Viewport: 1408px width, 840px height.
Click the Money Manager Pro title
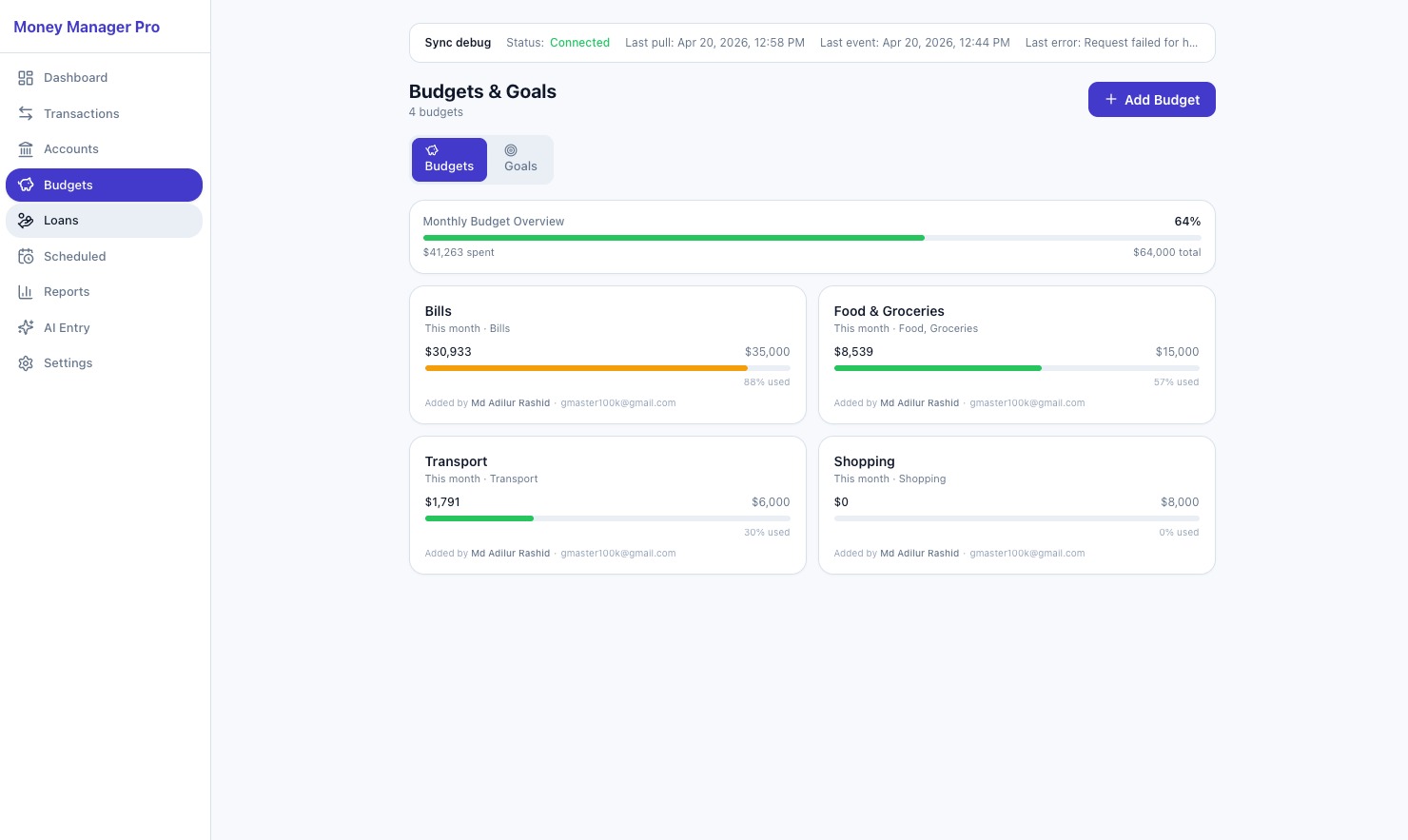pyautogui.click(x=87, y=27)
